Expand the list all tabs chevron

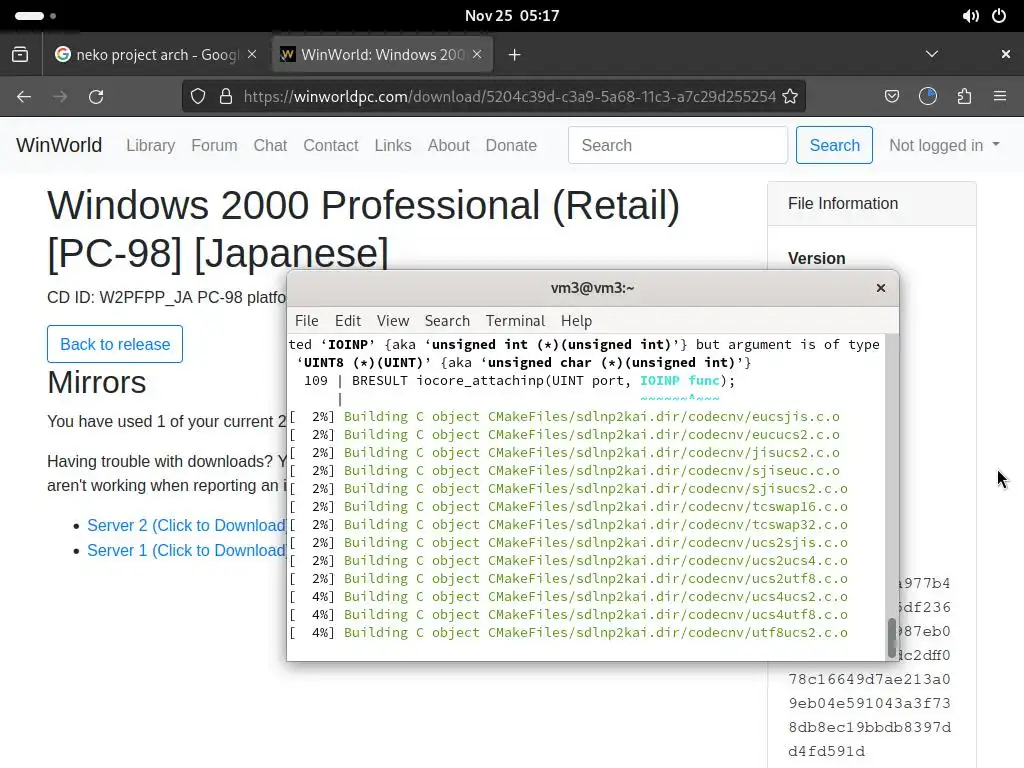tap(932, 54)
